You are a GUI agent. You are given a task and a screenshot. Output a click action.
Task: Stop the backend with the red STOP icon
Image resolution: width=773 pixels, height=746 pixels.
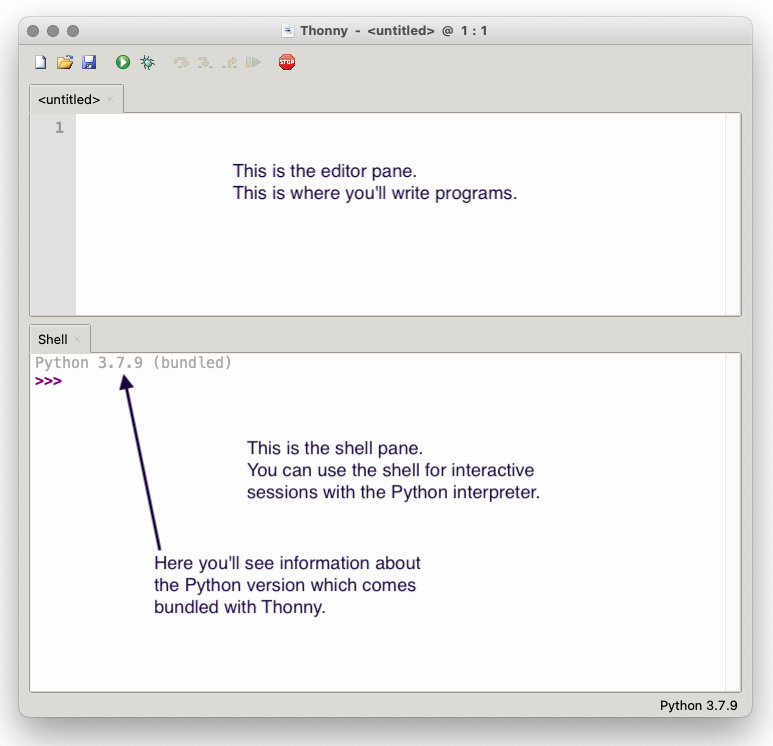coord(287,62)
